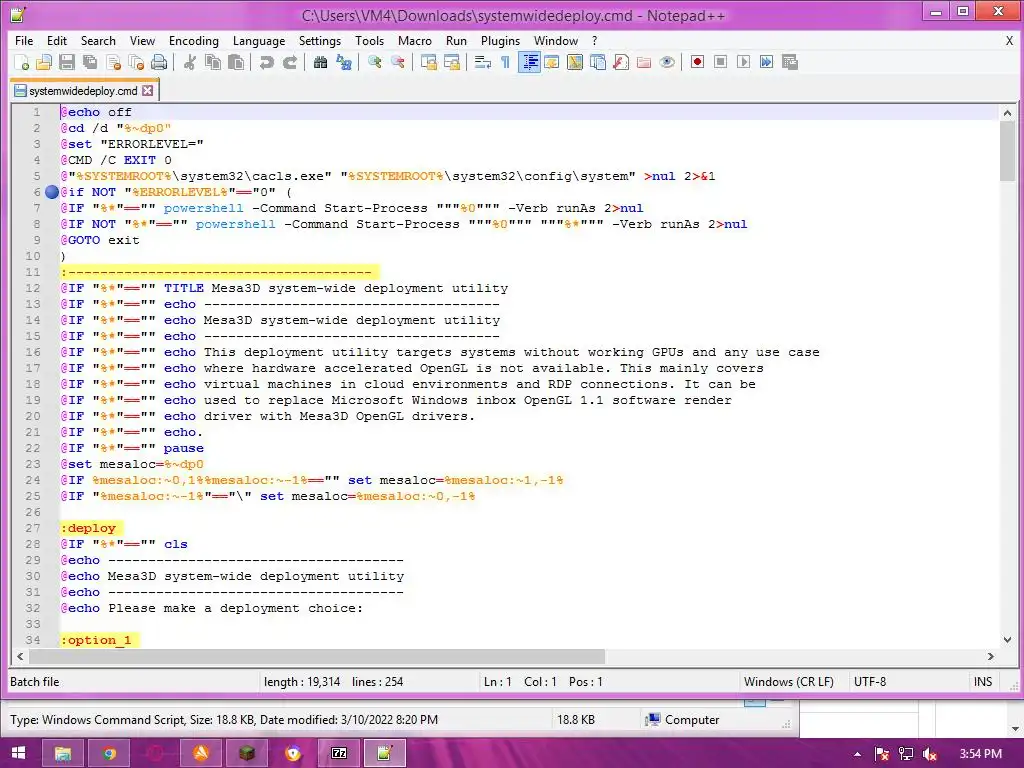Start macro recording with red dot icon
Image resolution: width=1024 pixels, height=768 pixels.
coord(697,62)
